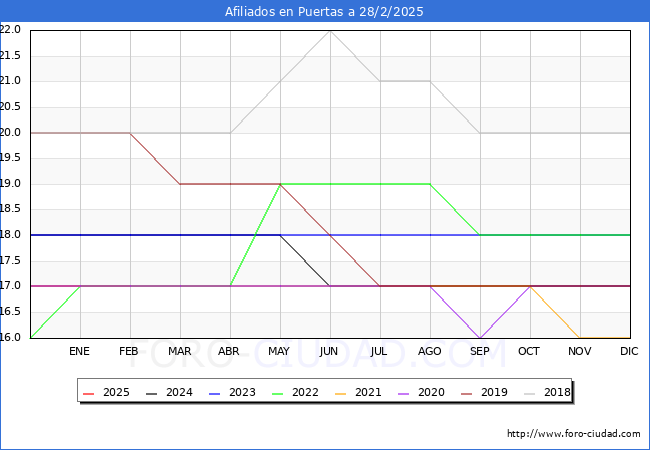Click the 17.0 y-axis value
The image size is (650, 450).
click(10, 285)
